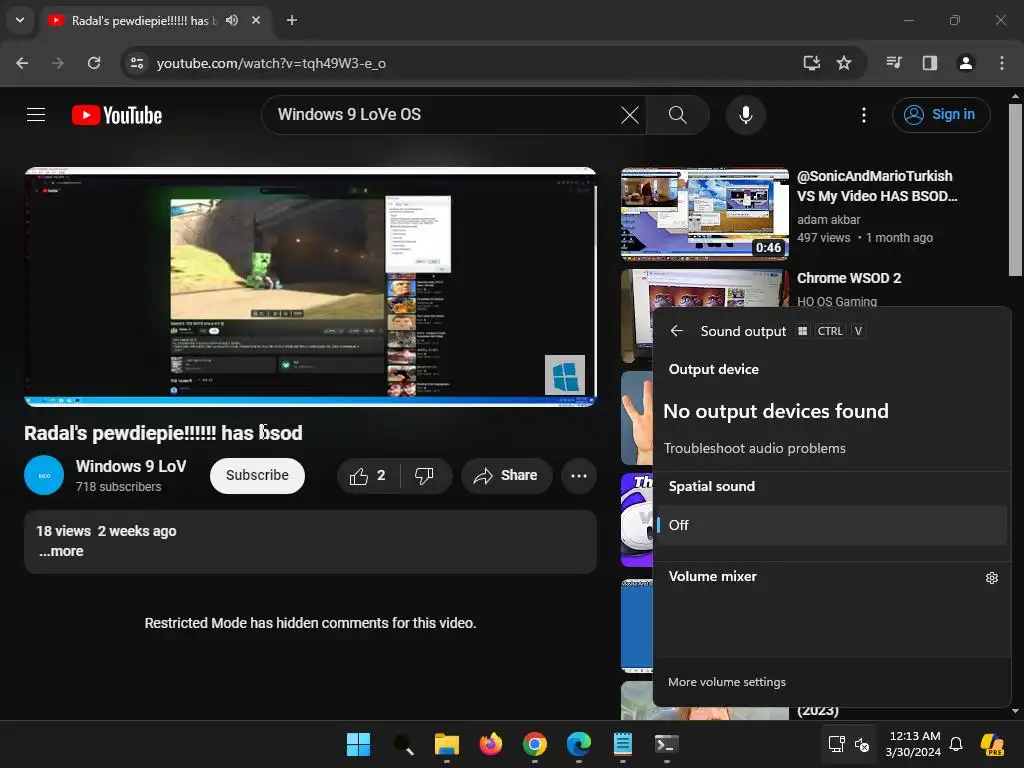Click the taskbar Search magnifier
Image resolution: width=1024 pixels, height=768 pixels.
tap(403, 744)
